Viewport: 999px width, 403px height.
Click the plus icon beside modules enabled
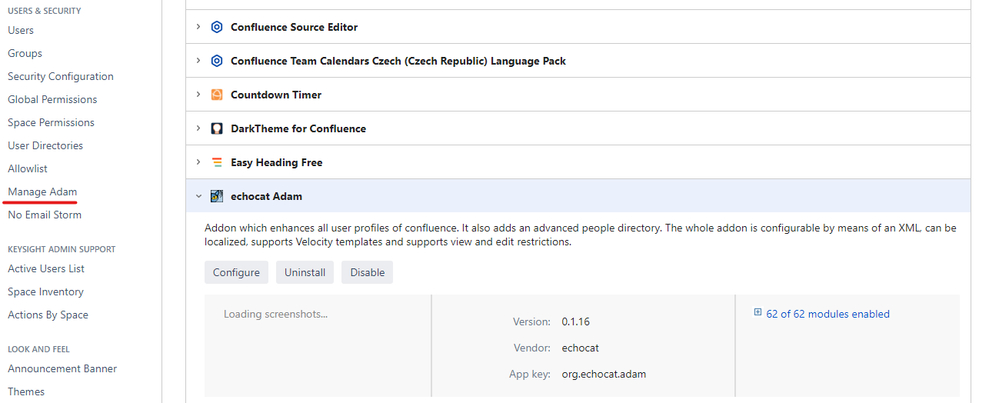(x=758, y=313)
